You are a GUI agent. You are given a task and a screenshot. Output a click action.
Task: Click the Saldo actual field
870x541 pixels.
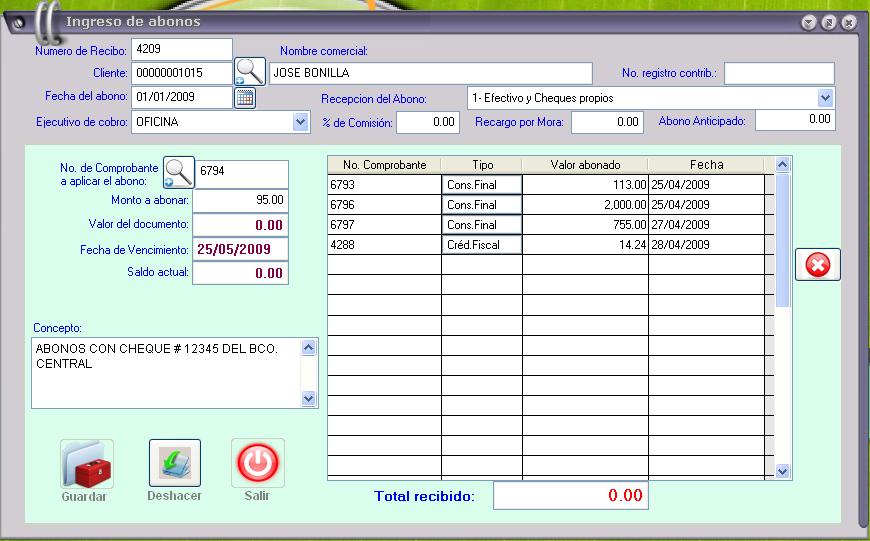click(240, 273)
